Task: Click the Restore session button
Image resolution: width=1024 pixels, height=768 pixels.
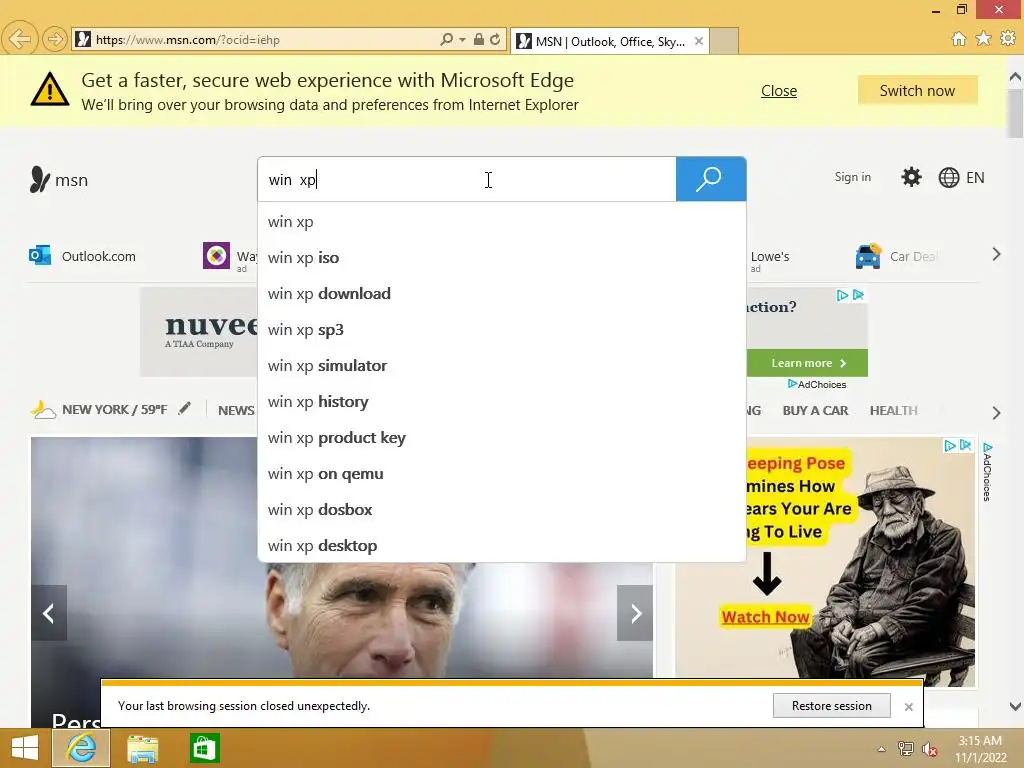Action: pyautogui.click(x=831, y=706)
